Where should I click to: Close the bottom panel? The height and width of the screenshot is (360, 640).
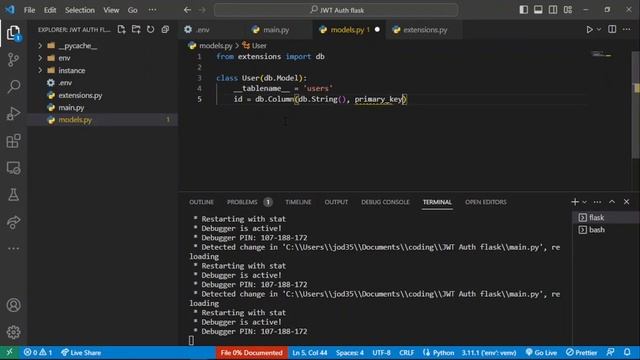[627, 202]
